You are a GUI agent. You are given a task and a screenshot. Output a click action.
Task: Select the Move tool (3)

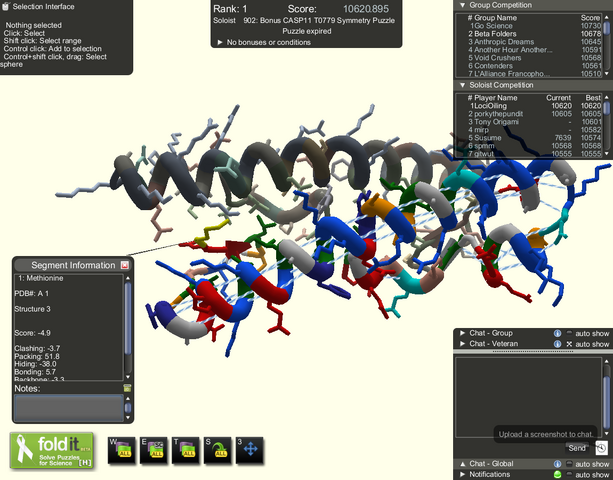[250, 450]
